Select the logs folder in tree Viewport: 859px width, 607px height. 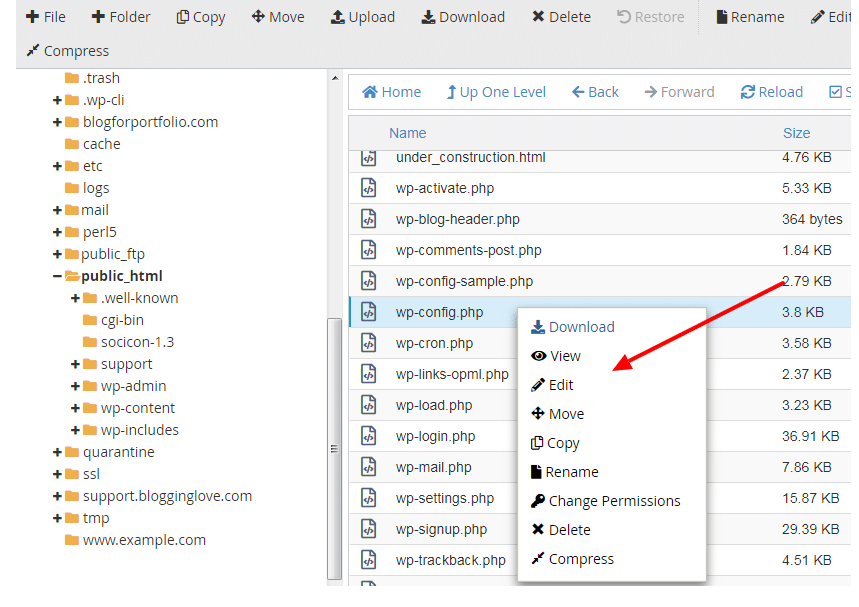[x=87, y=188]
